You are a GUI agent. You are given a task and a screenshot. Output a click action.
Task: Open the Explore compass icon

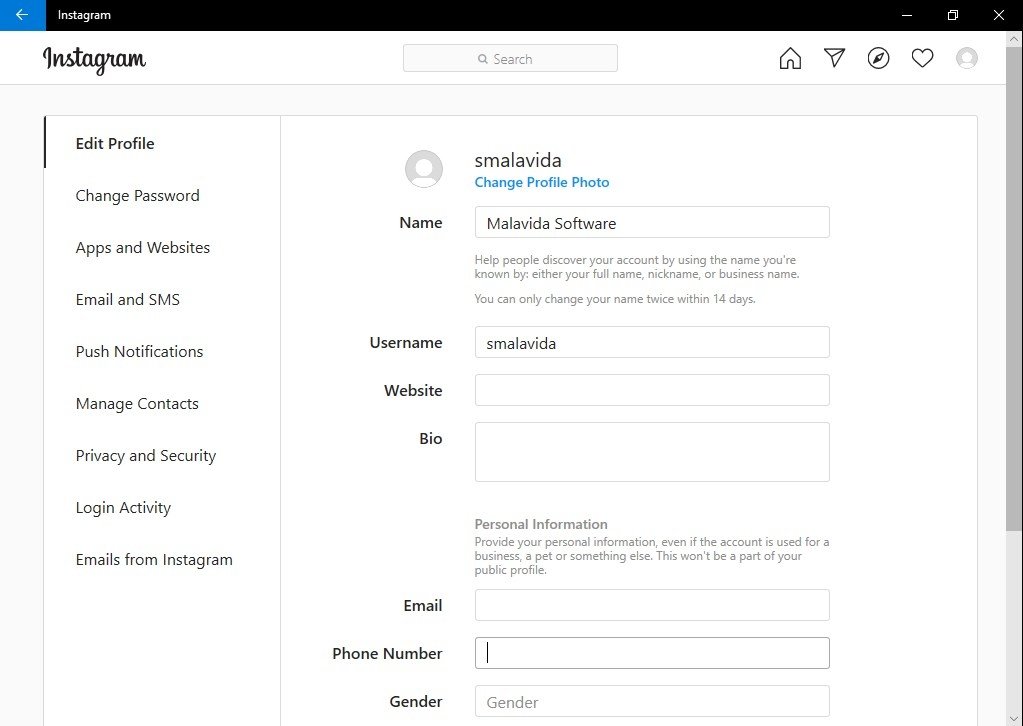(878, 58)
